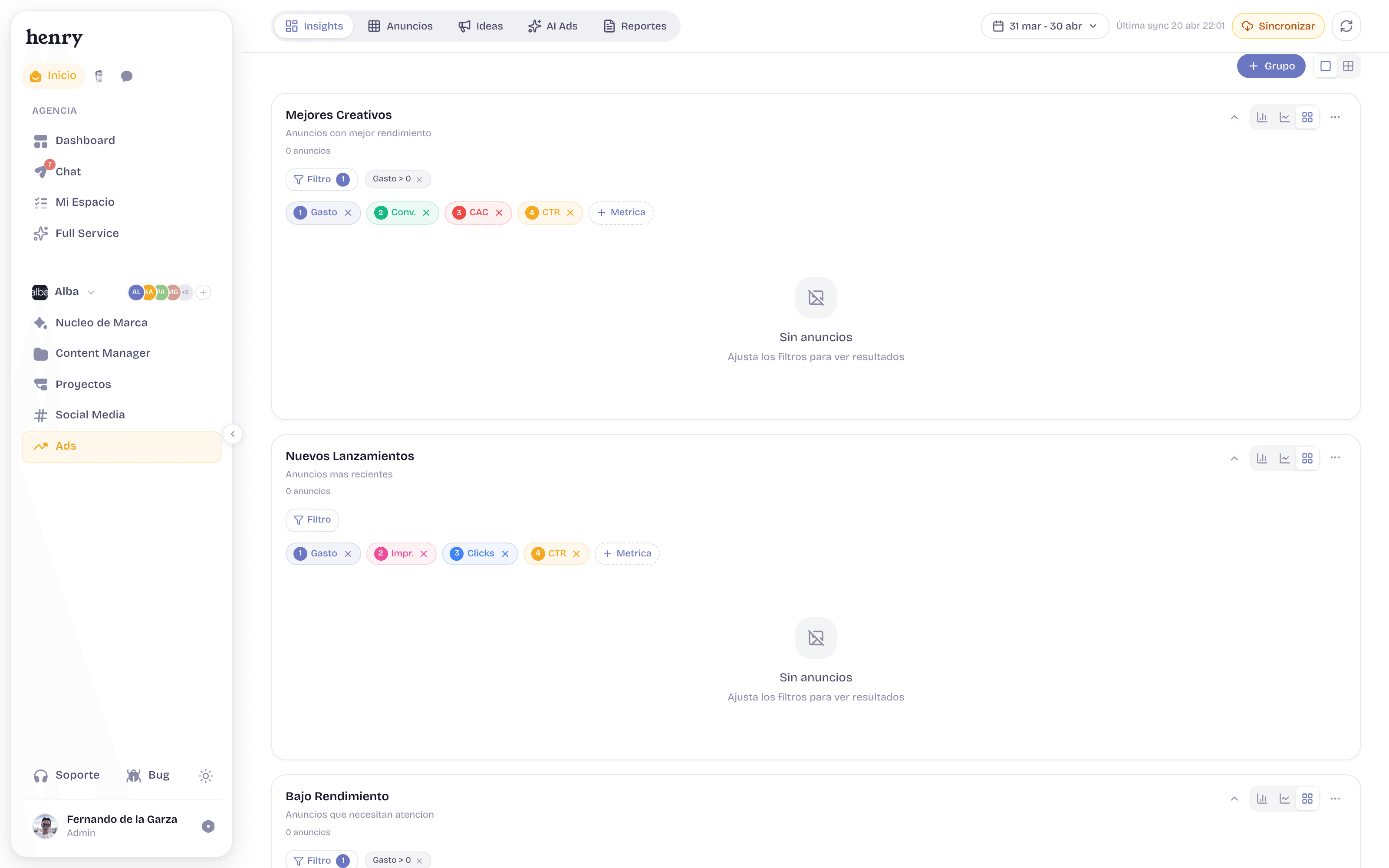Open the Reportes tab
1389x868 pixels.
click(x=635, y=26)
